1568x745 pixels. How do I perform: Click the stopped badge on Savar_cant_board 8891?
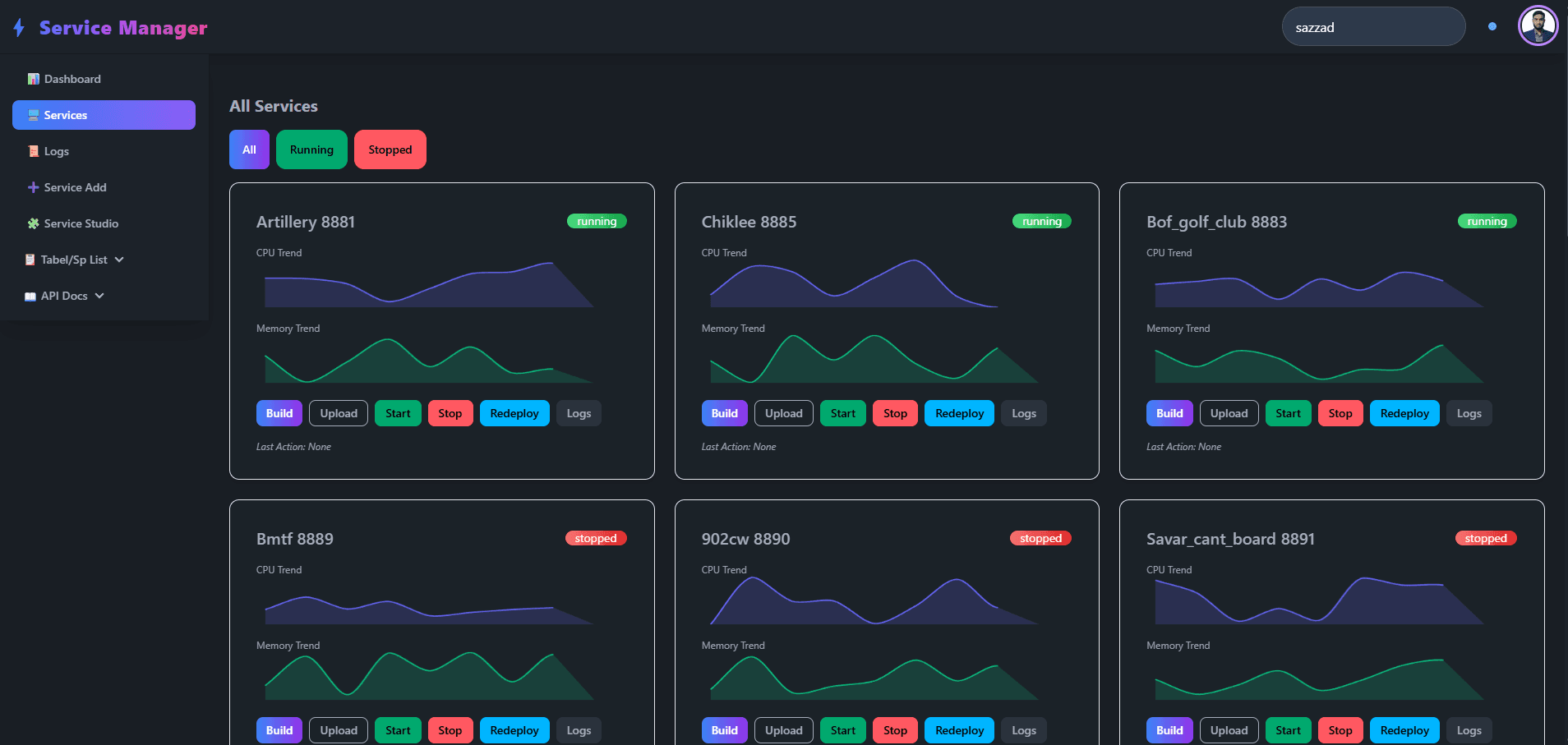point(1486,538)
